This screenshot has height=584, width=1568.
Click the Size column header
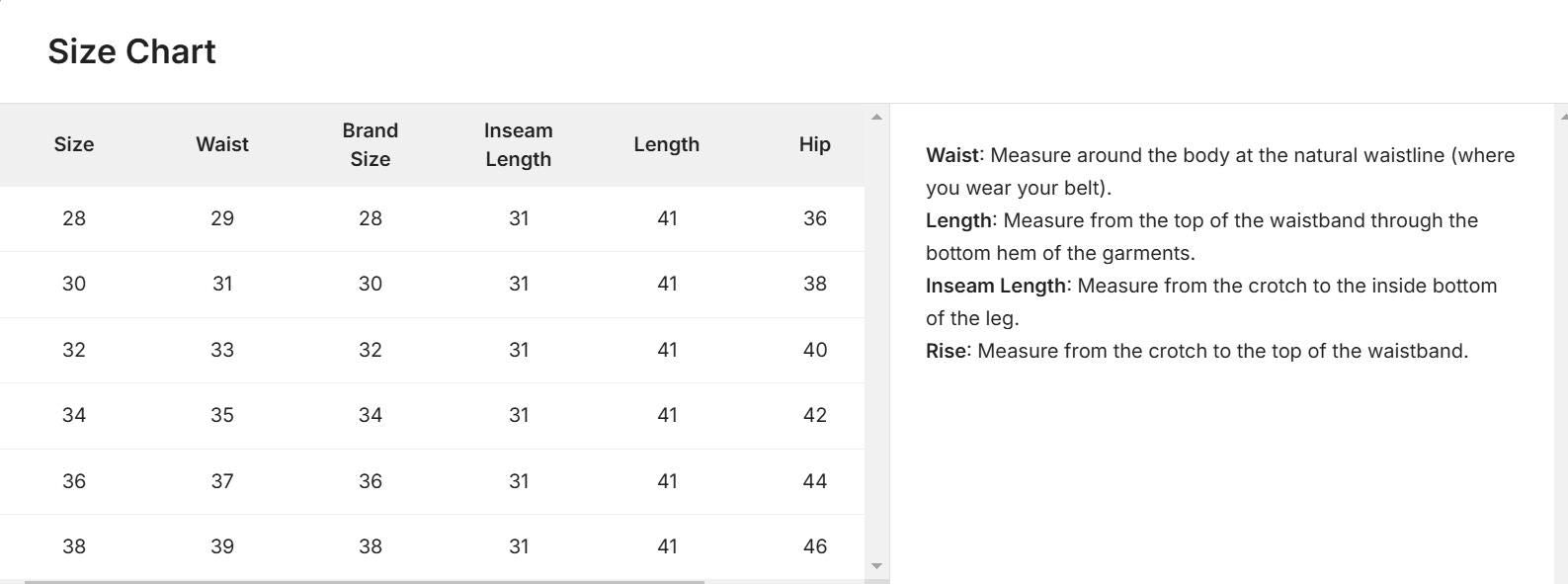tap(74, 144)
